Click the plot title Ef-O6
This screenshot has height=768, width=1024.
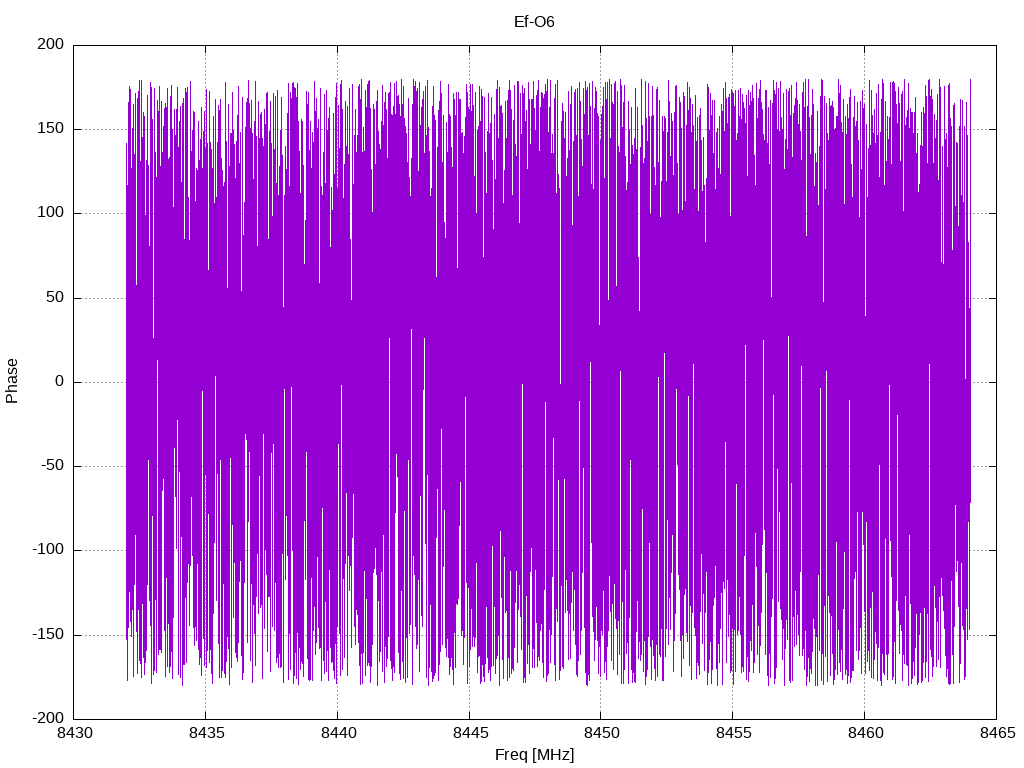(x=534, y=22)
